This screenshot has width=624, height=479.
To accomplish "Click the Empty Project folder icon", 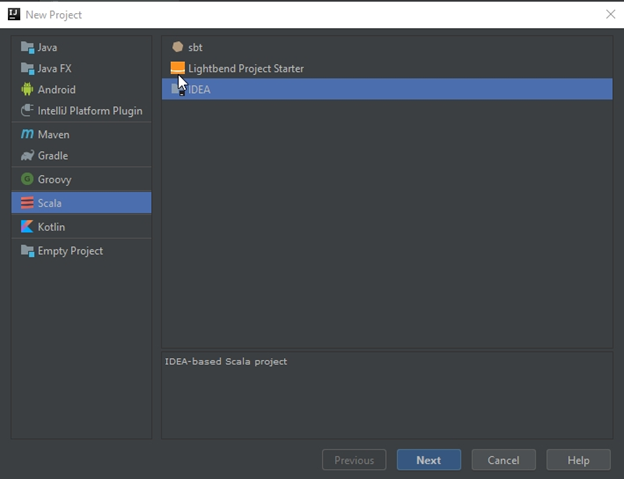I will click(x=27, y=251).
